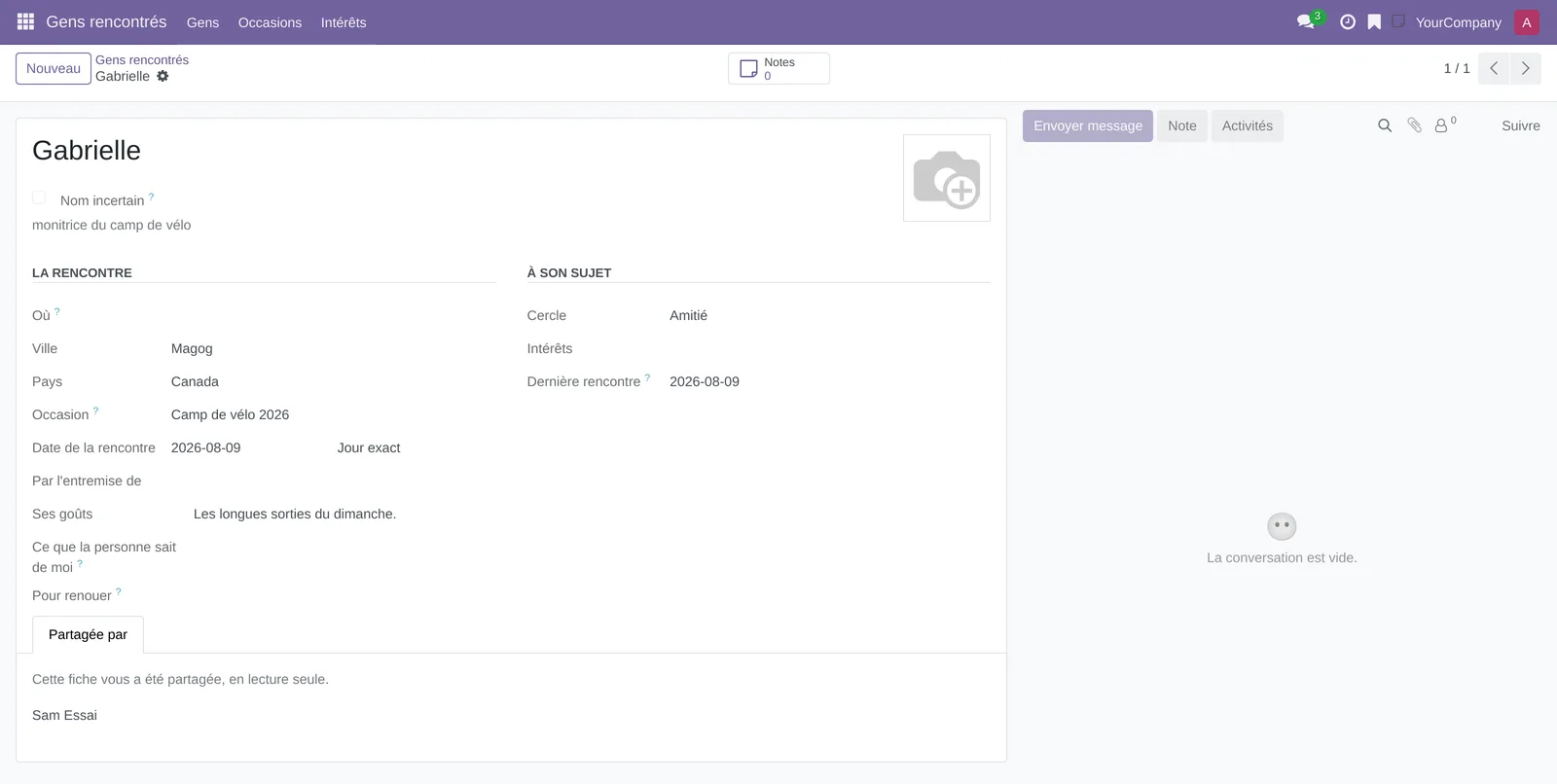Click the text 'monitrice du camp de vélo'
This screenshot has width=1557, height=784.
(x=112, y=225)
